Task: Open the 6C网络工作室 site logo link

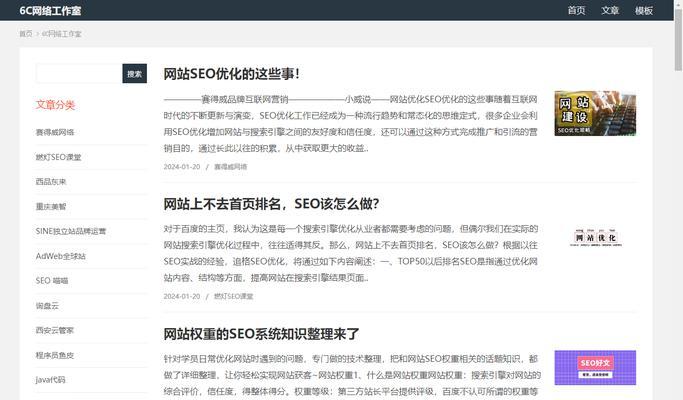Action: (x=50, y=10)
